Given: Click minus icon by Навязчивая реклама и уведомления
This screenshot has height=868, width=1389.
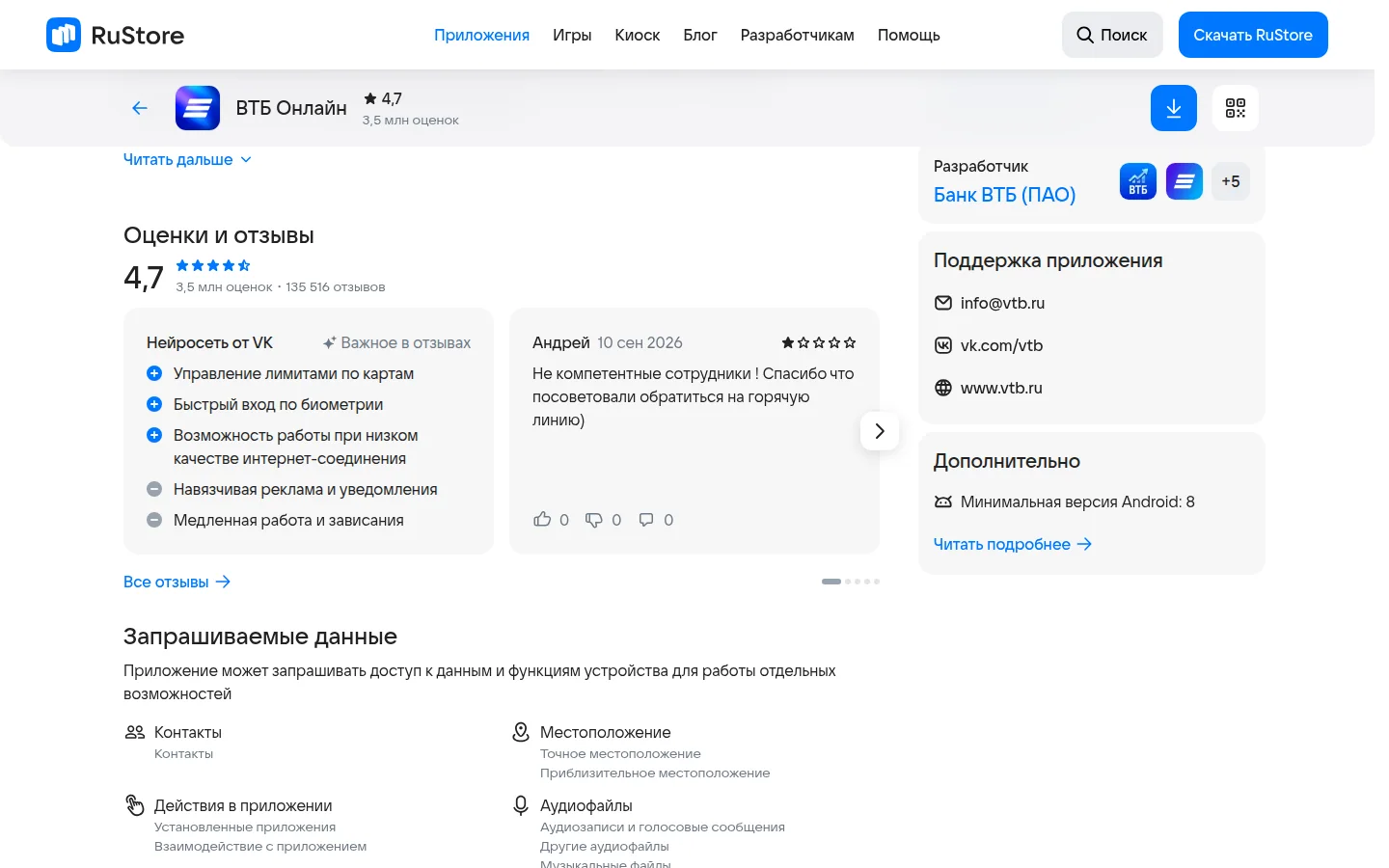Looking at the screenshot, I should (153, 489).
